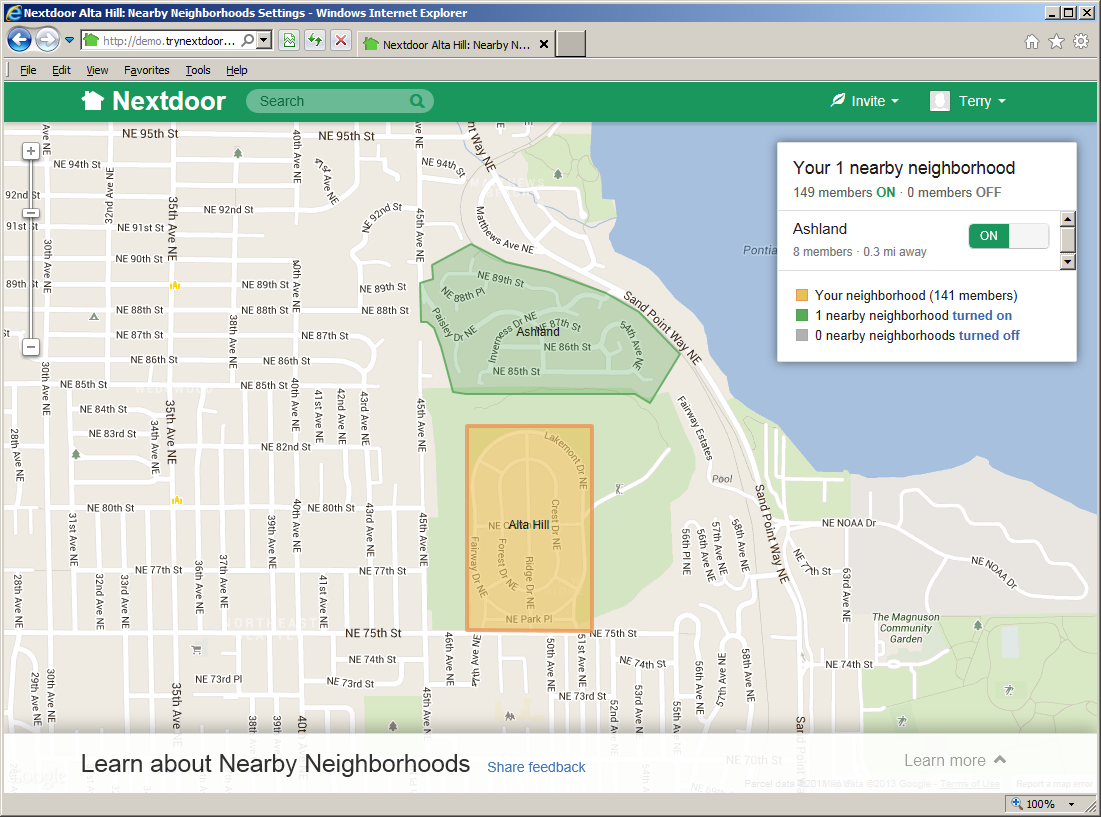Click the Nextdoor house logo icon
Screen dimensions: 1101x817
click(91, 100)
